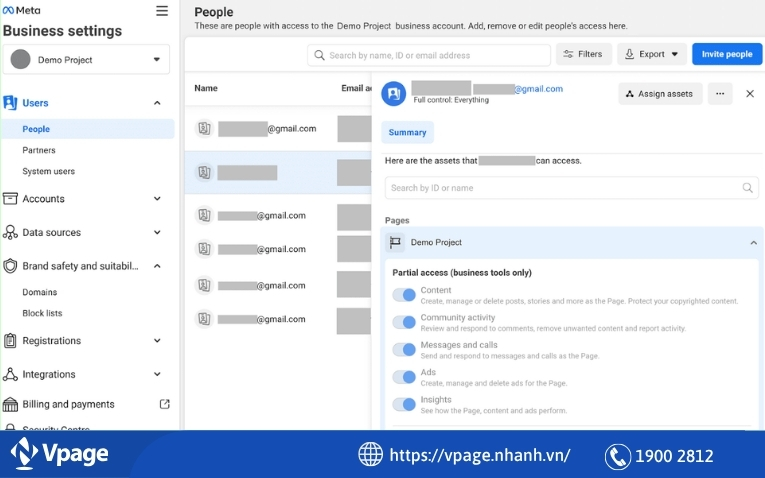Viewport: 765px width, 478px height.
Task: Select System users in the sidebar
Action: (x=48, y=171)
